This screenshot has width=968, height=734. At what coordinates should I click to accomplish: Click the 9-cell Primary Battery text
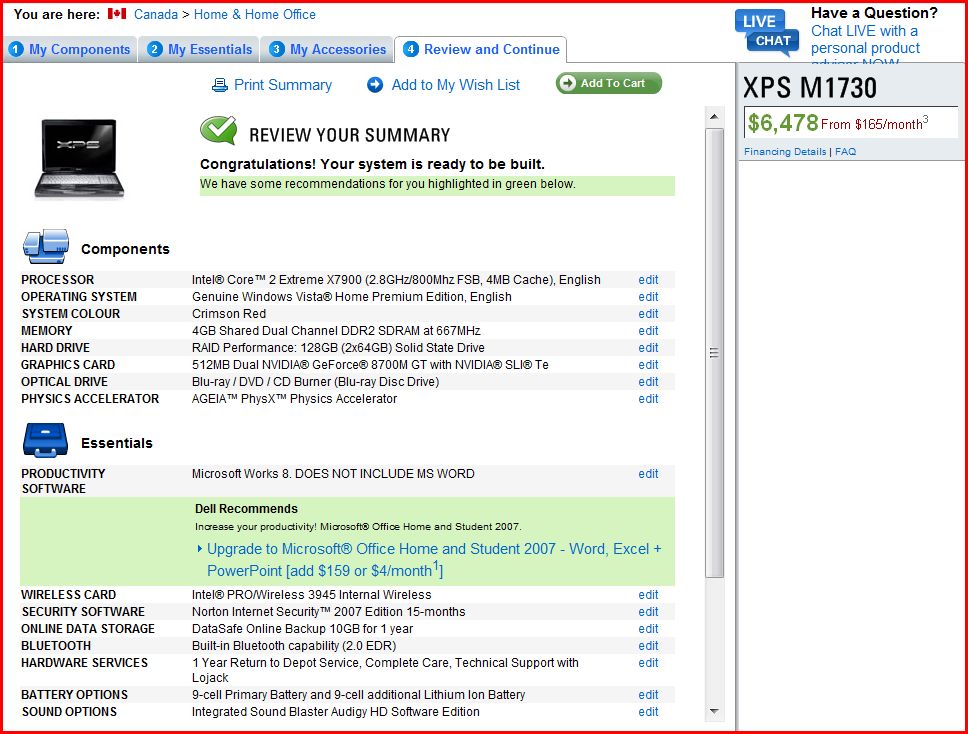point(359,694)
